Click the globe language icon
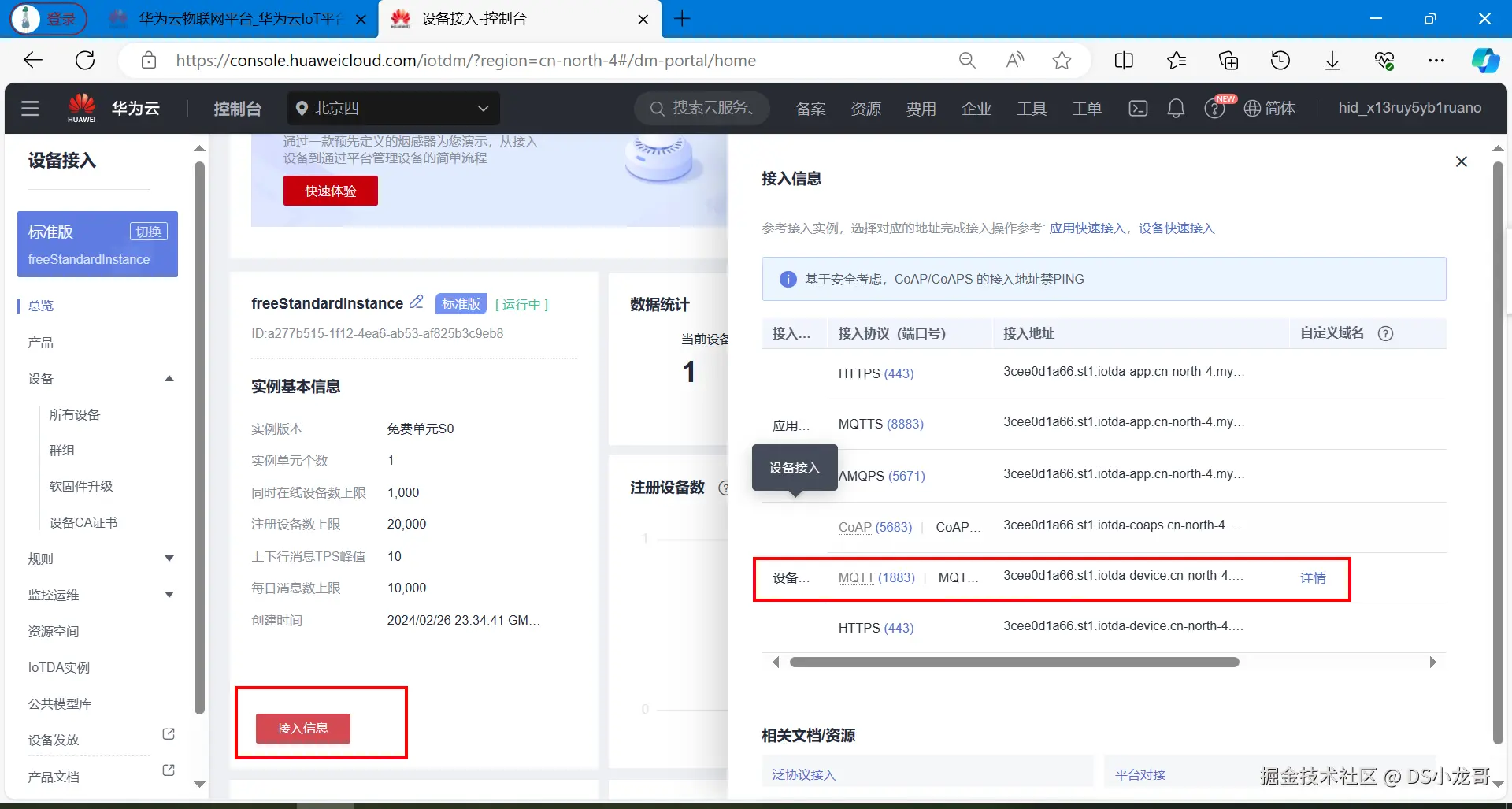Screen dimensions: 1512x809 [1252, 108]
